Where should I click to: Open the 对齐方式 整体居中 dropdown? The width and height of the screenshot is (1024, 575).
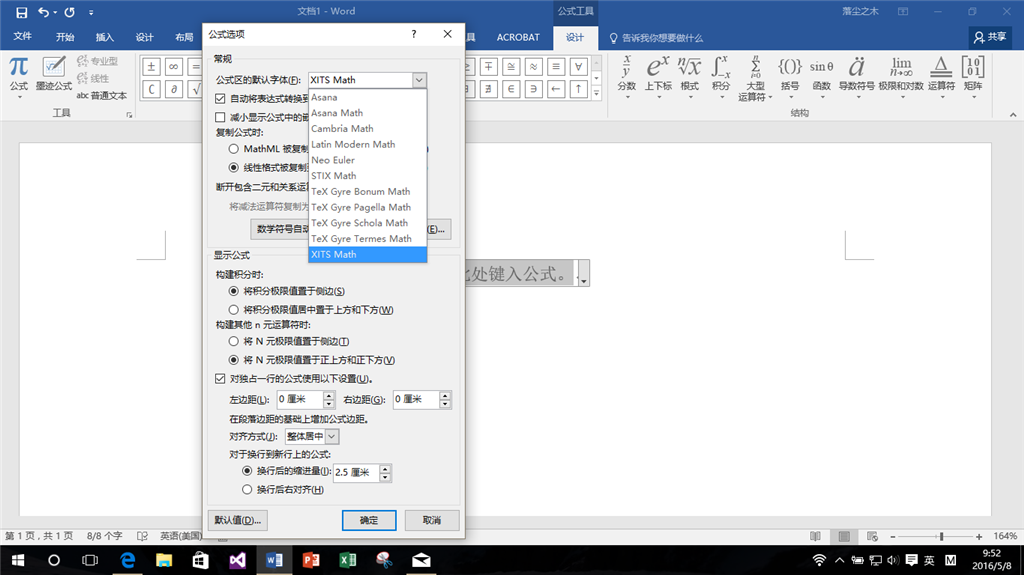[x=332, y=436]
